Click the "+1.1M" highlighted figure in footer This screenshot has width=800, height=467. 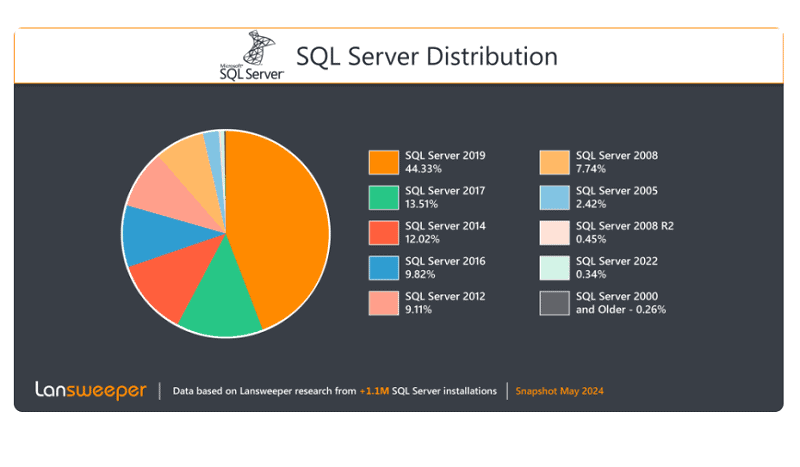point(374,391)
